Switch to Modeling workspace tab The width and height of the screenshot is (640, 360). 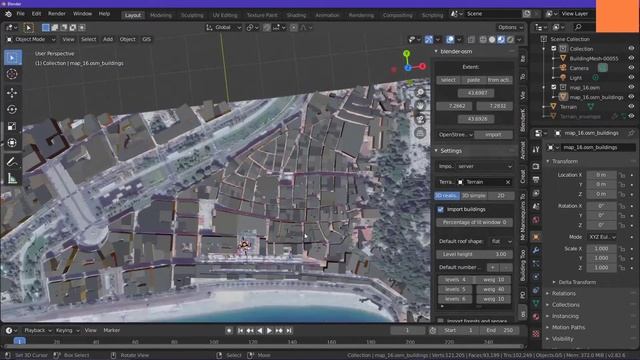tap(161, 15)
